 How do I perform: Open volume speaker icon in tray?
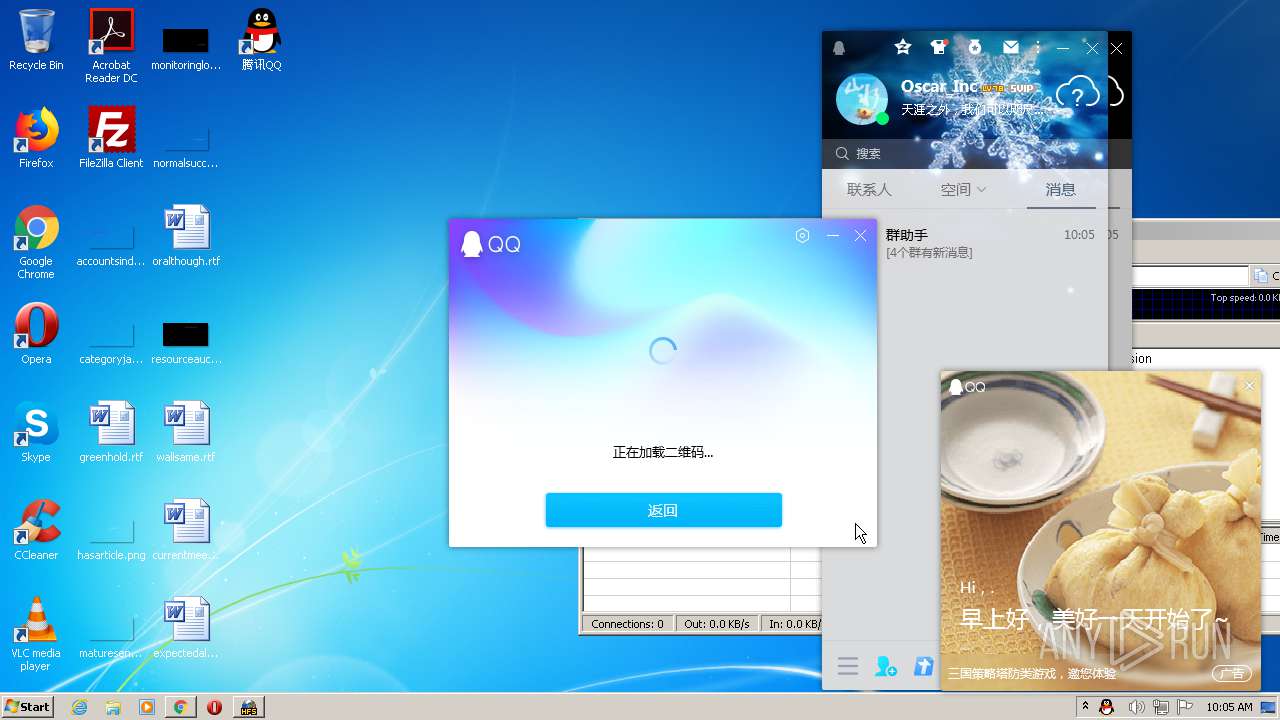pos(1136,707)
